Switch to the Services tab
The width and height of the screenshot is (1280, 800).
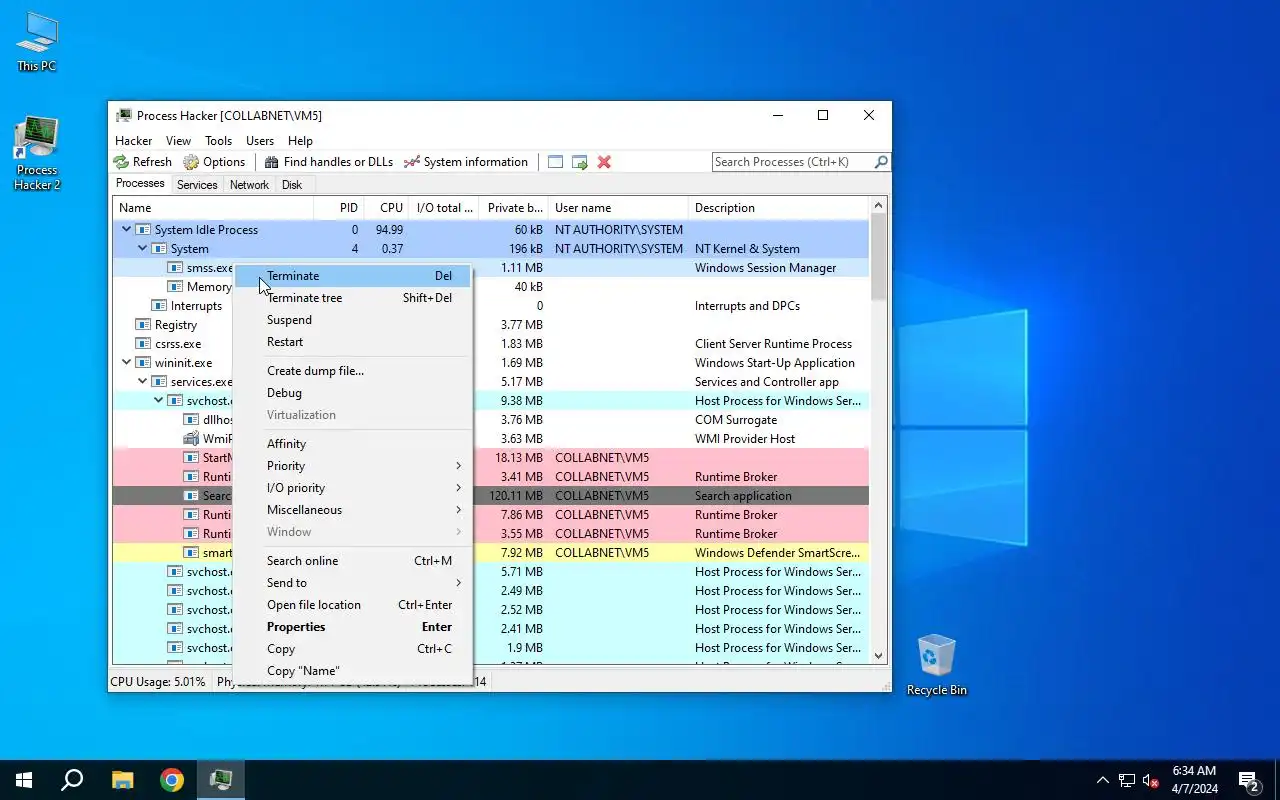point(197,185)
